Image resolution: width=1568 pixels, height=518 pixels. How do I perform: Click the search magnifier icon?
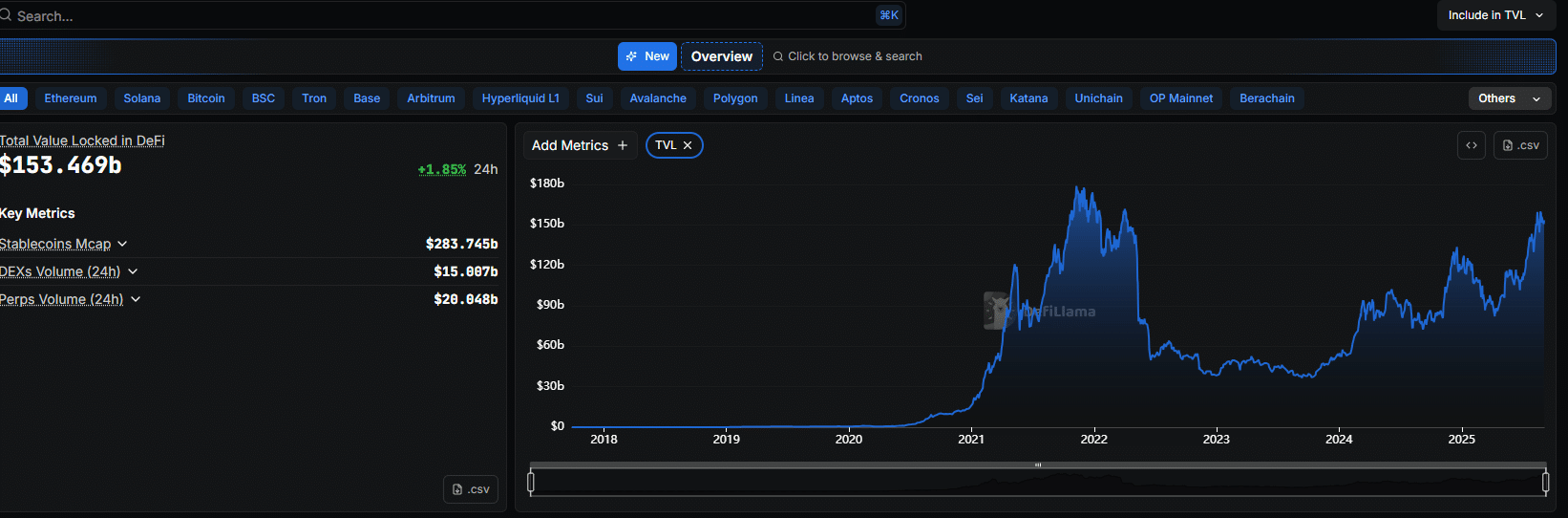coord(5,15)
